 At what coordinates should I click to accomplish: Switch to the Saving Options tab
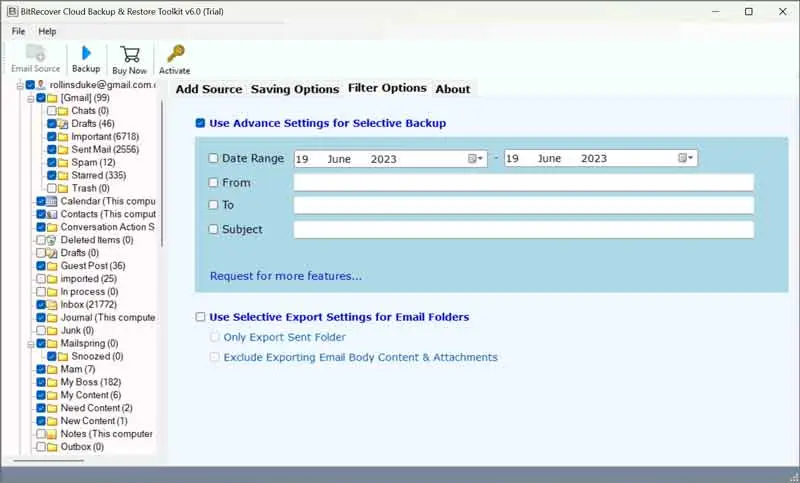(x=294, y=89)
